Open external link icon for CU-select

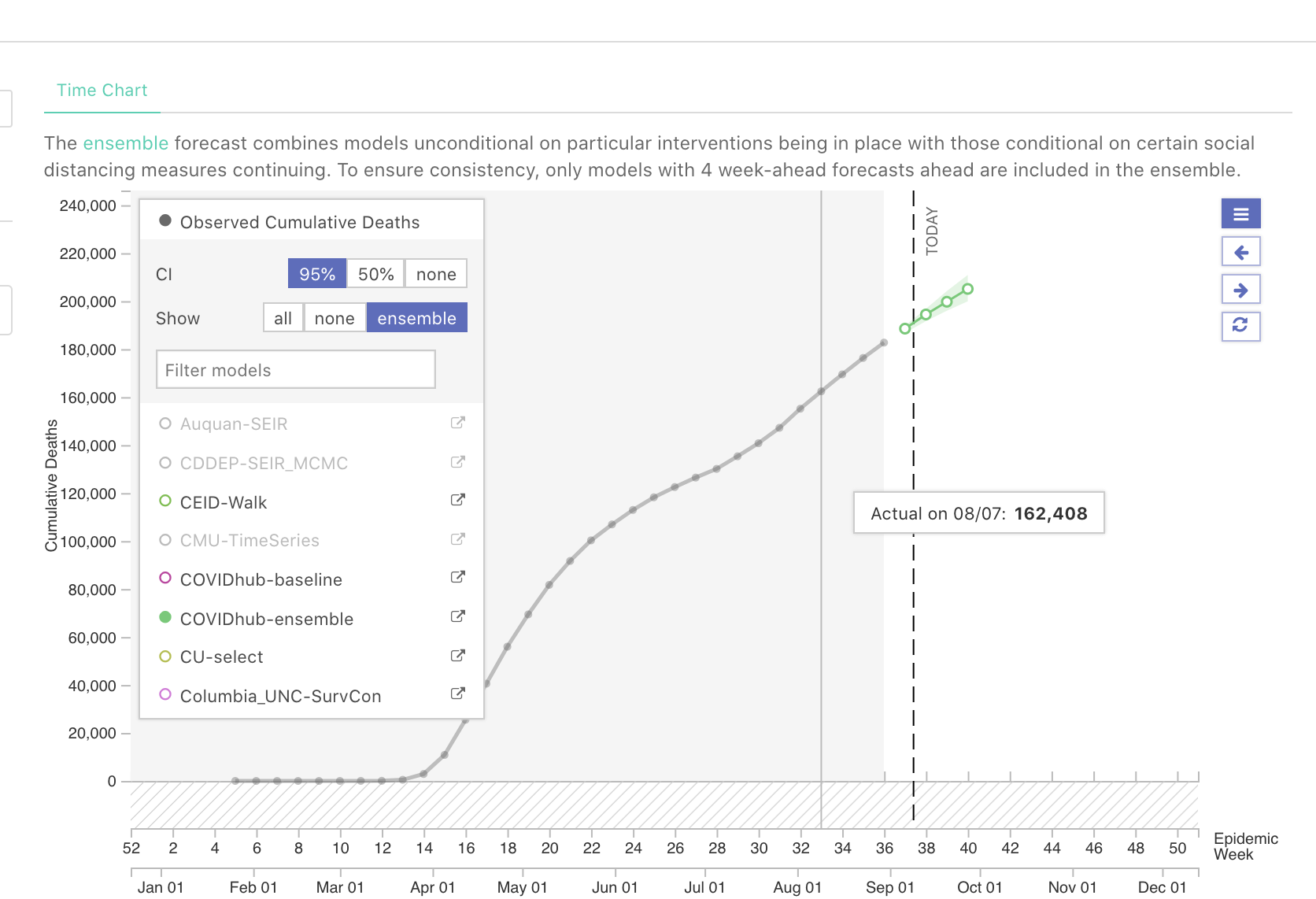(x=457, y=655)
